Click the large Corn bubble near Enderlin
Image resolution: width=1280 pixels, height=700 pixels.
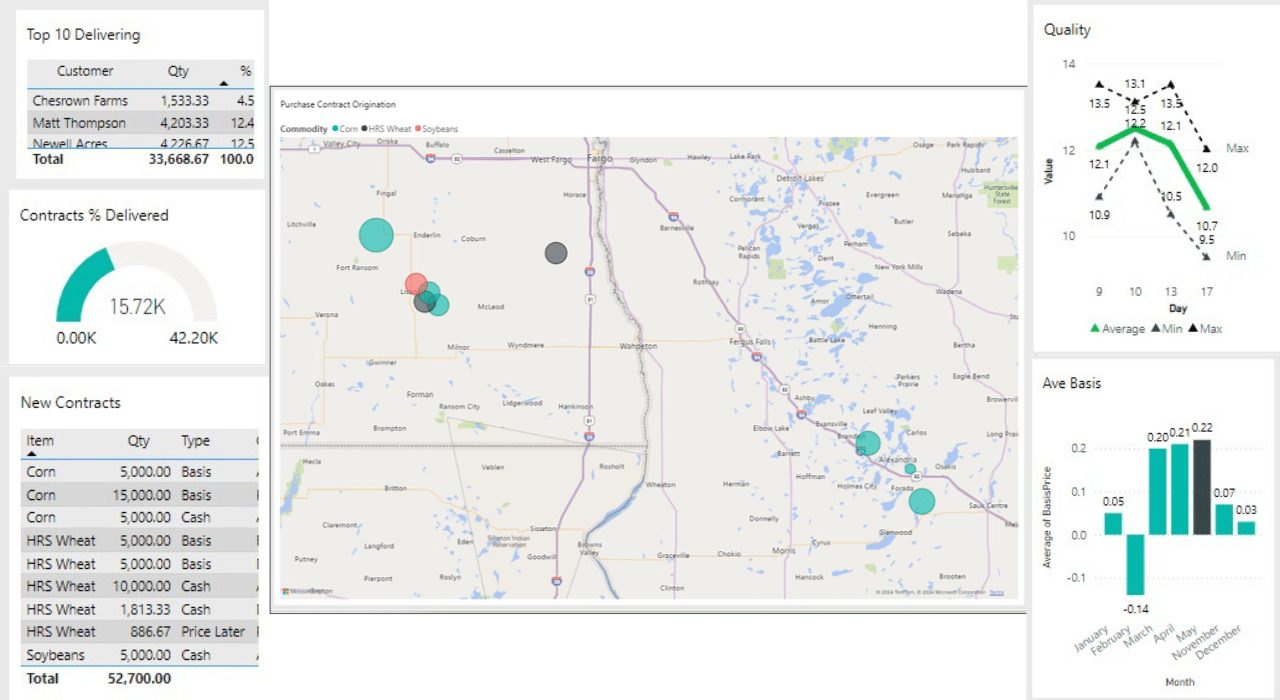click(x=376, y=235)
